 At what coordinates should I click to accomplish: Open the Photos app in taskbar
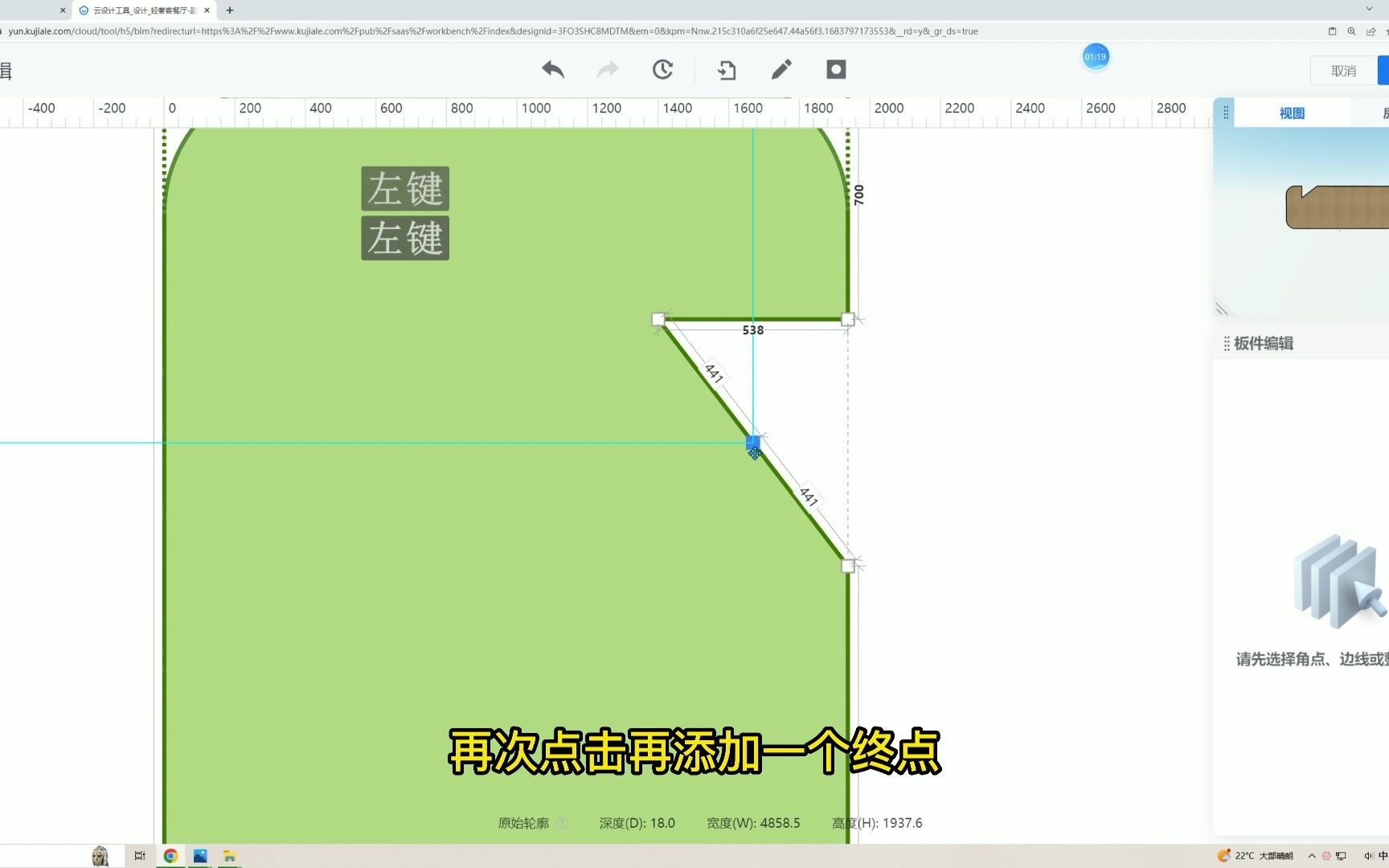200,856
